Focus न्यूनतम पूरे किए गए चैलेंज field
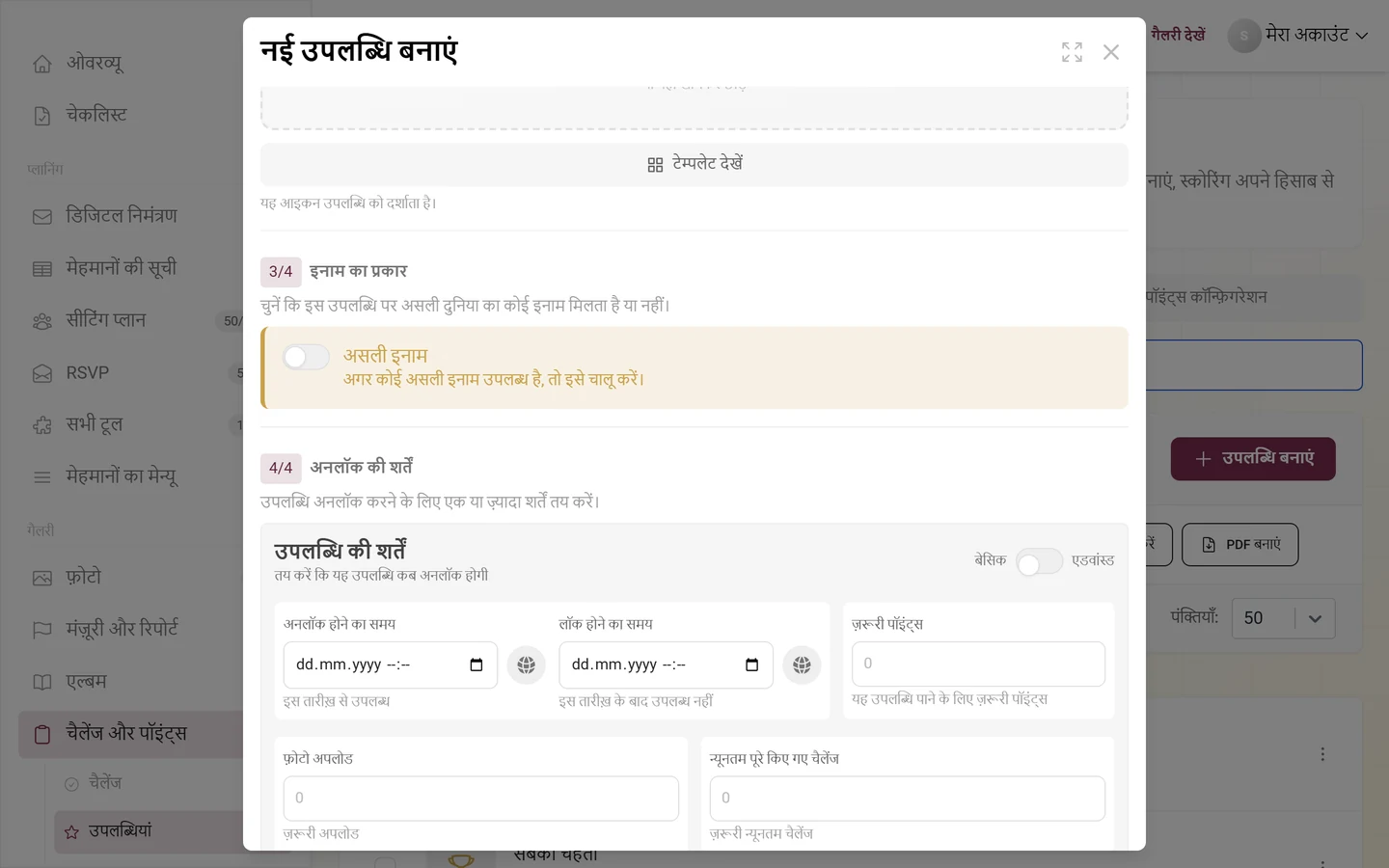This screenshot has height=868, width=1389. [x=908, y=799]
